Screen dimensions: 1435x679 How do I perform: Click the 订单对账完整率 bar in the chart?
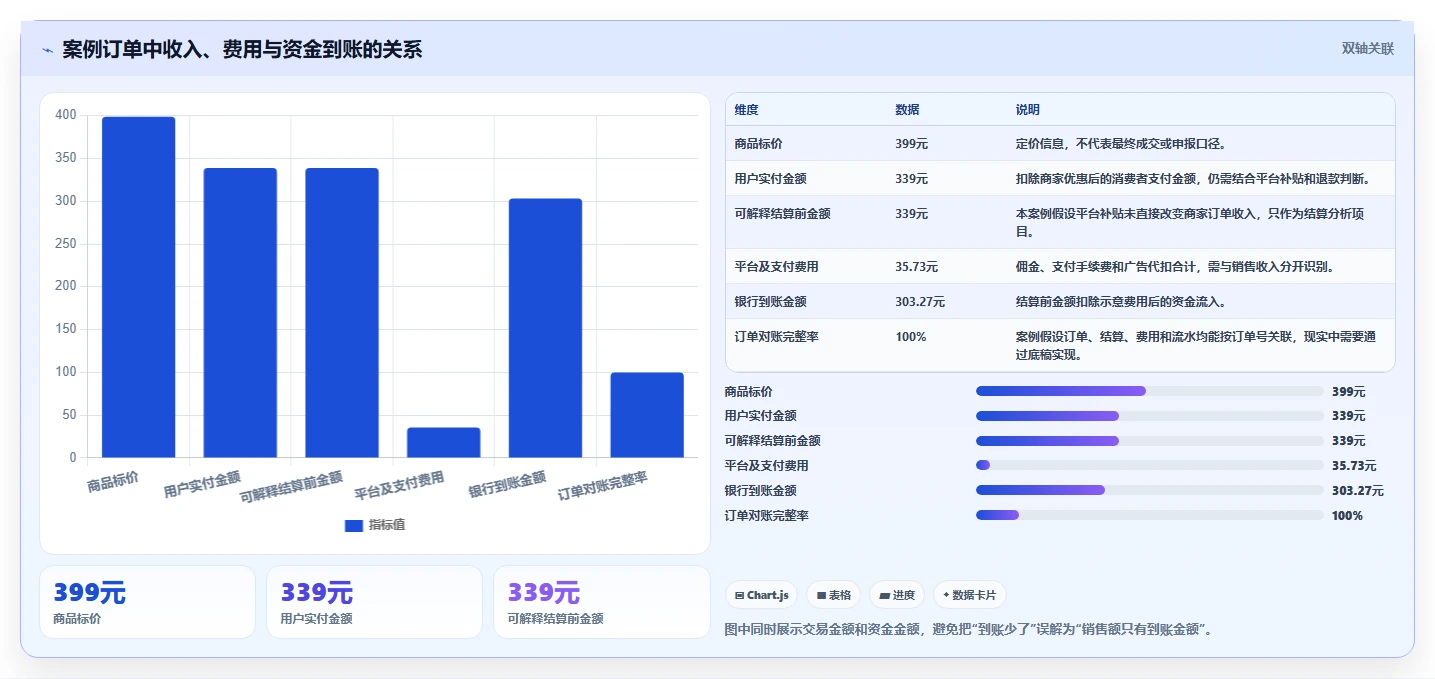[647, 415]
